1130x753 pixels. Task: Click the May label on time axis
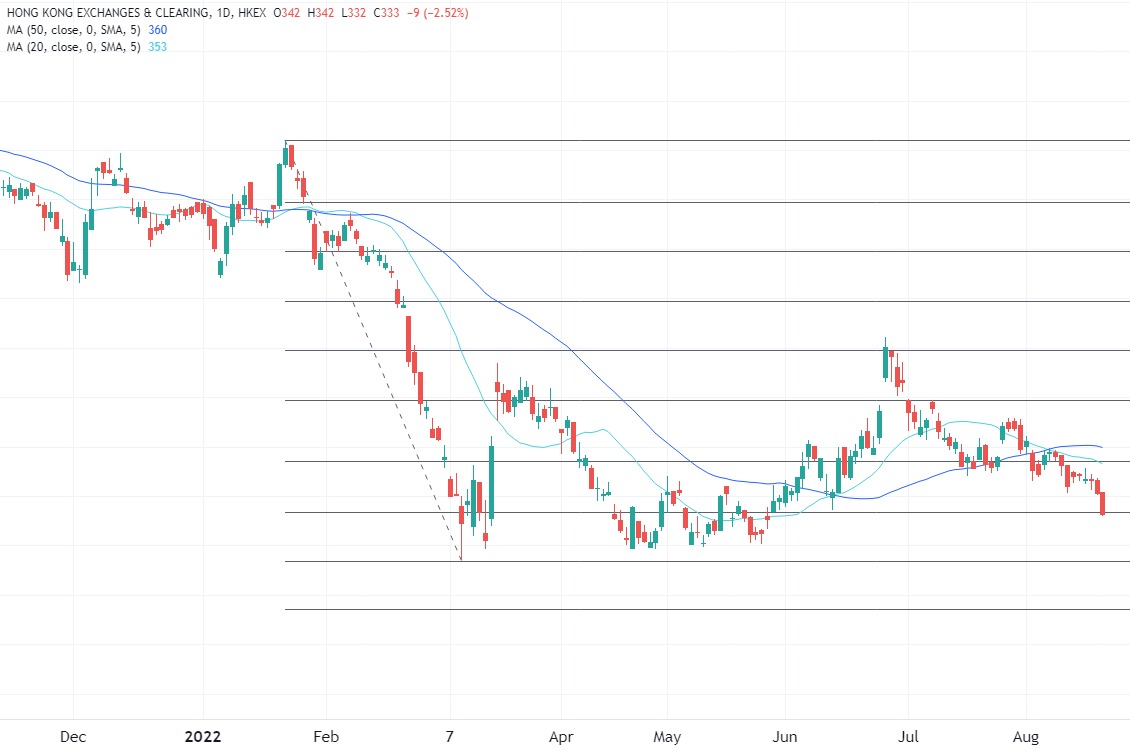click(666, 738)
